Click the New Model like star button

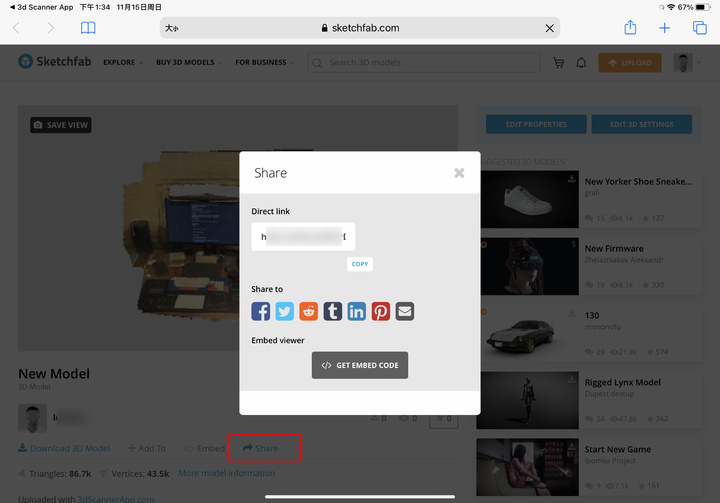pos(444,418)
